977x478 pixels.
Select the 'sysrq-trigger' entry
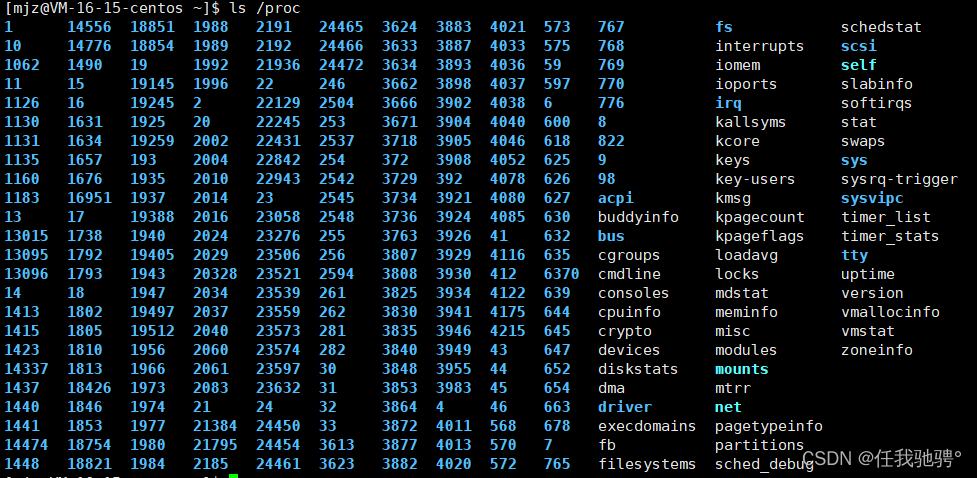[899, 179]
